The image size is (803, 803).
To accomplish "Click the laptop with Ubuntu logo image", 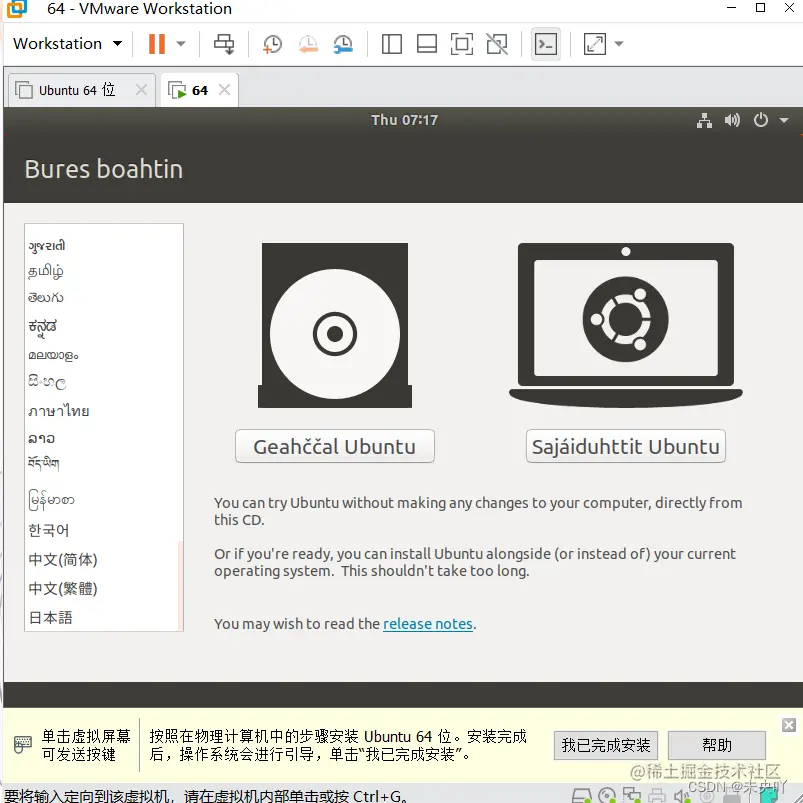I will click(625, 325).
